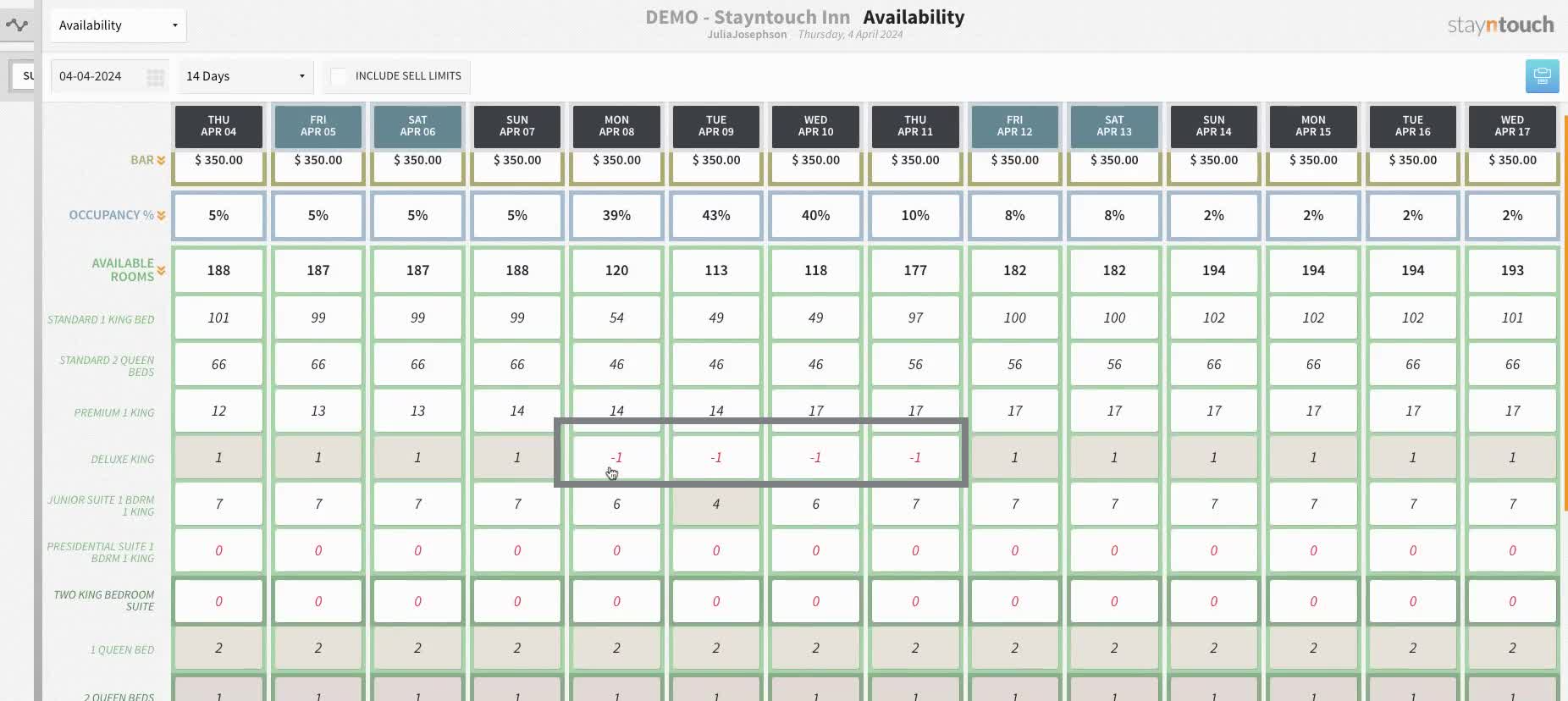Click the partially hidden tab at left edge
Screen dimensions: 1568x701
pos(23,76)
